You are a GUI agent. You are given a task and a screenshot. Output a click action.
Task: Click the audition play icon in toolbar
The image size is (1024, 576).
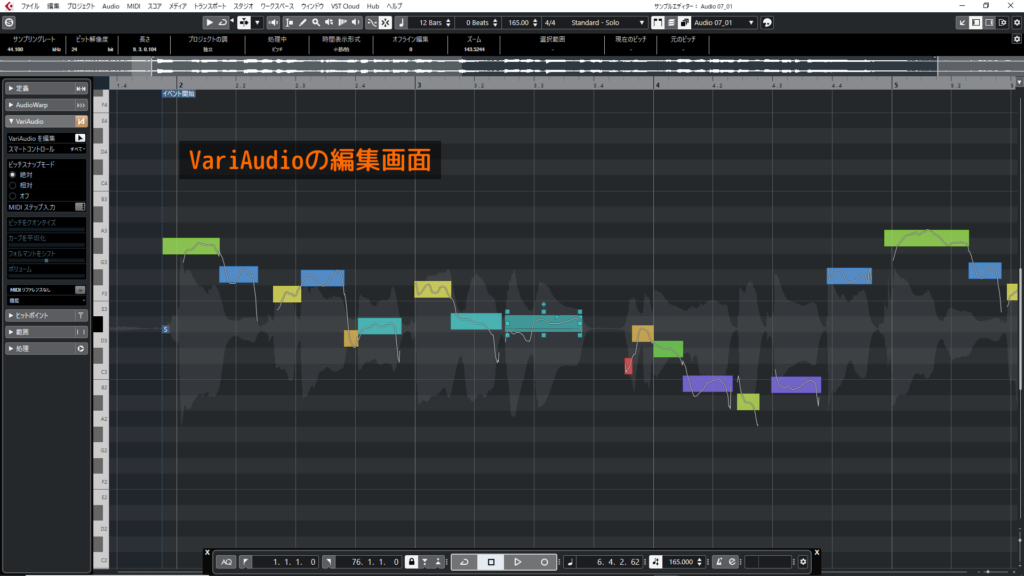click(x=209, y=23)
